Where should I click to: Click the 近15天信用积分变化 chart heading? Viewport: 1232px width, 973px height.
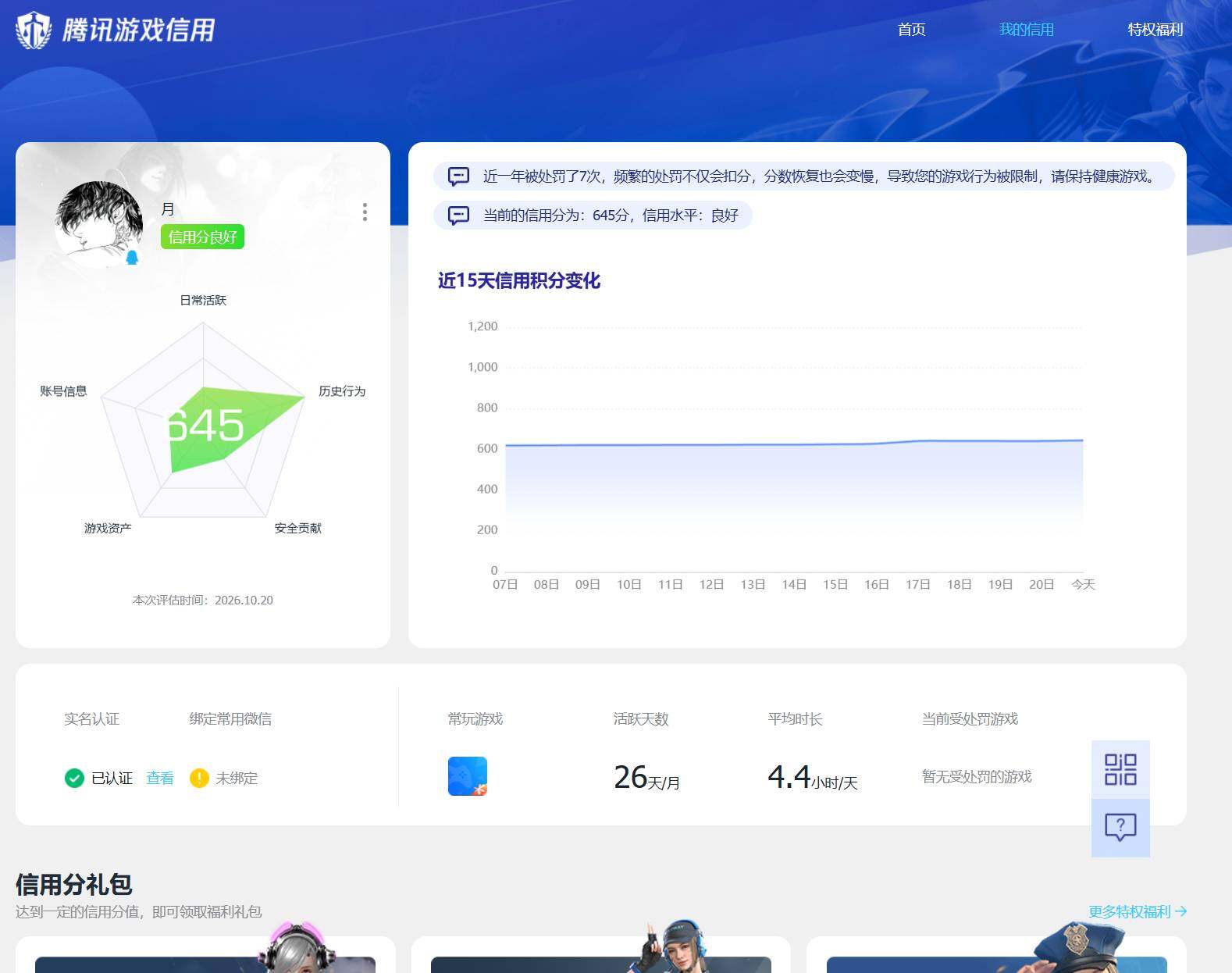click(519, 280)
